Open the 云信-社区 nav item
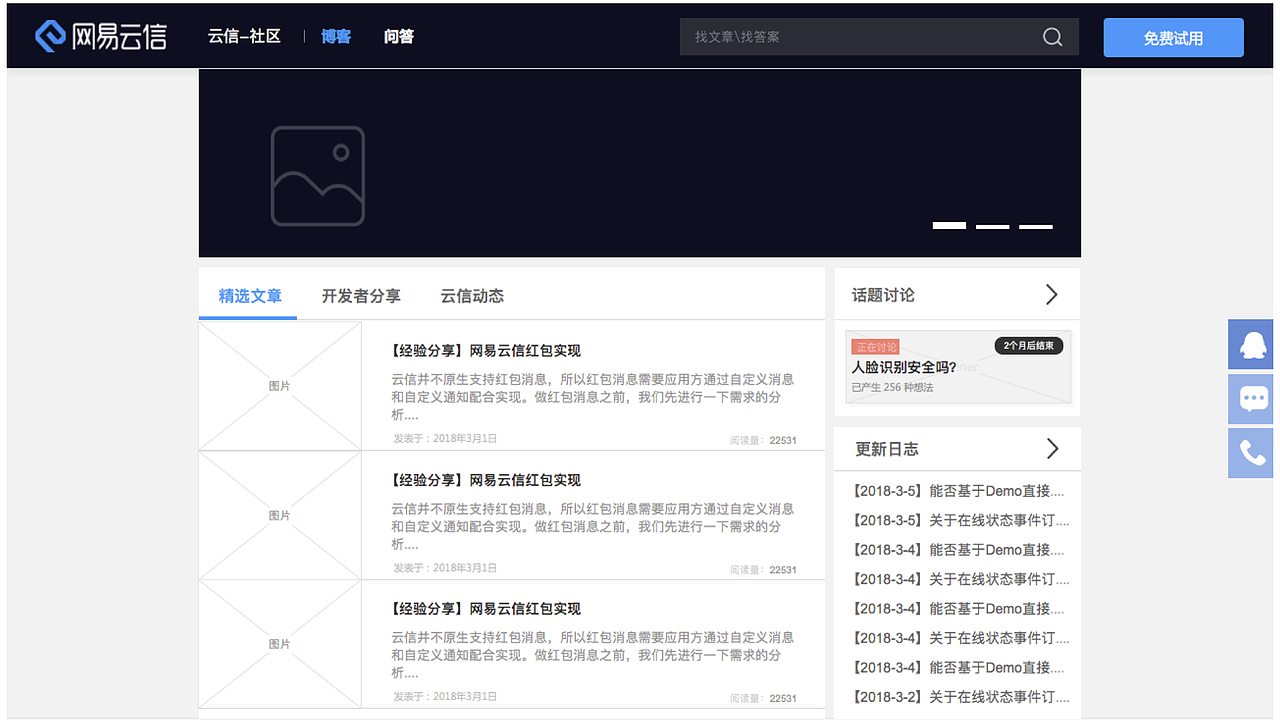This screenshot has height=720, width=1280. point(244,36)
